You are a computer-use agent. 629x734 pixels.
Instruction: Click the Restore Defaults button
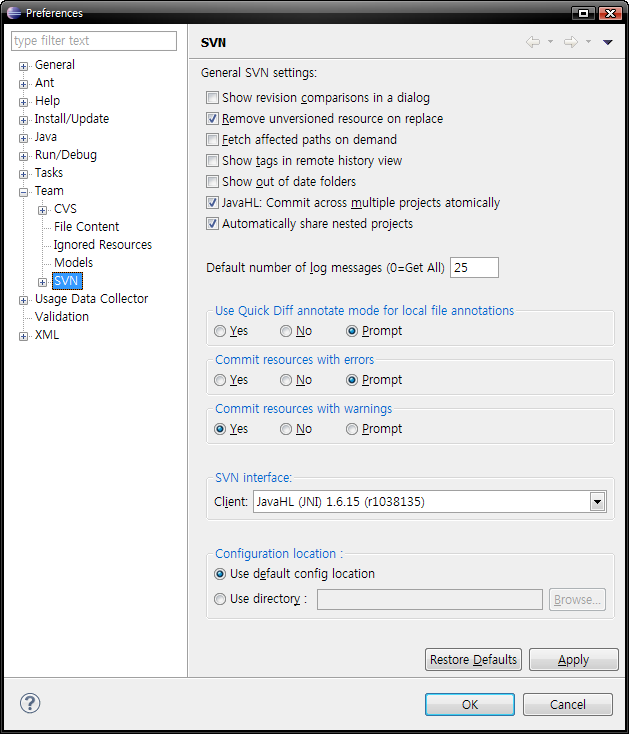coord(473,660)
